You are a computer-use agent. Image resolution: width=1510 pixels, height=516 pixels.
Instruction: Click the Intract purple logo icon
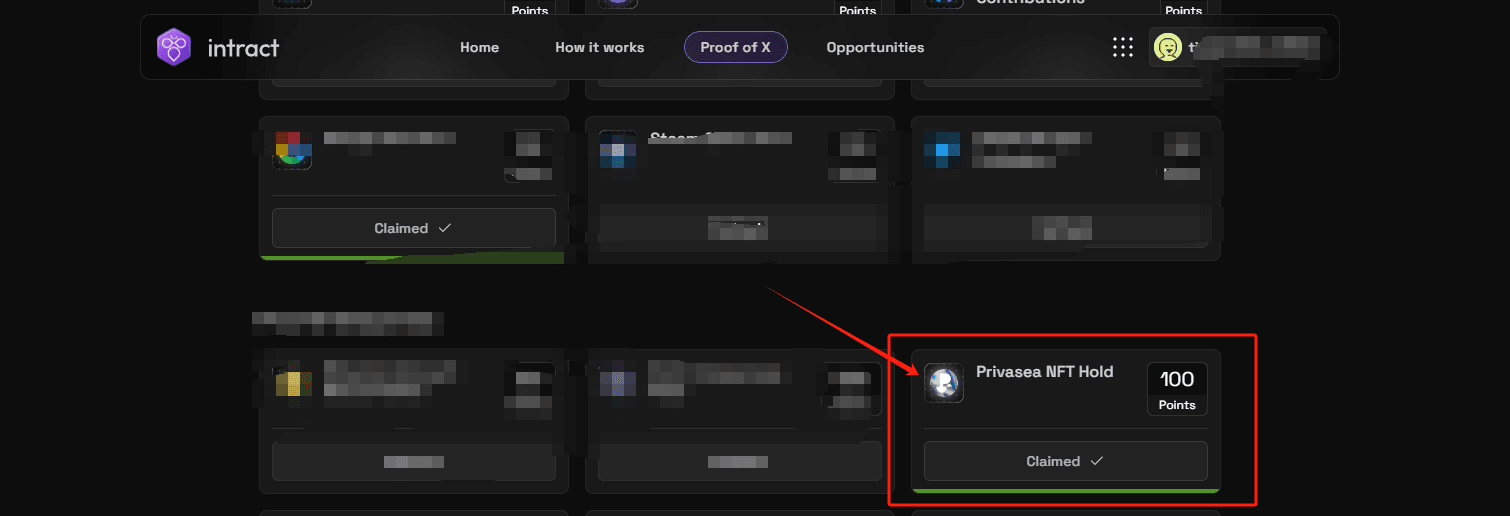tap(174, 47)
